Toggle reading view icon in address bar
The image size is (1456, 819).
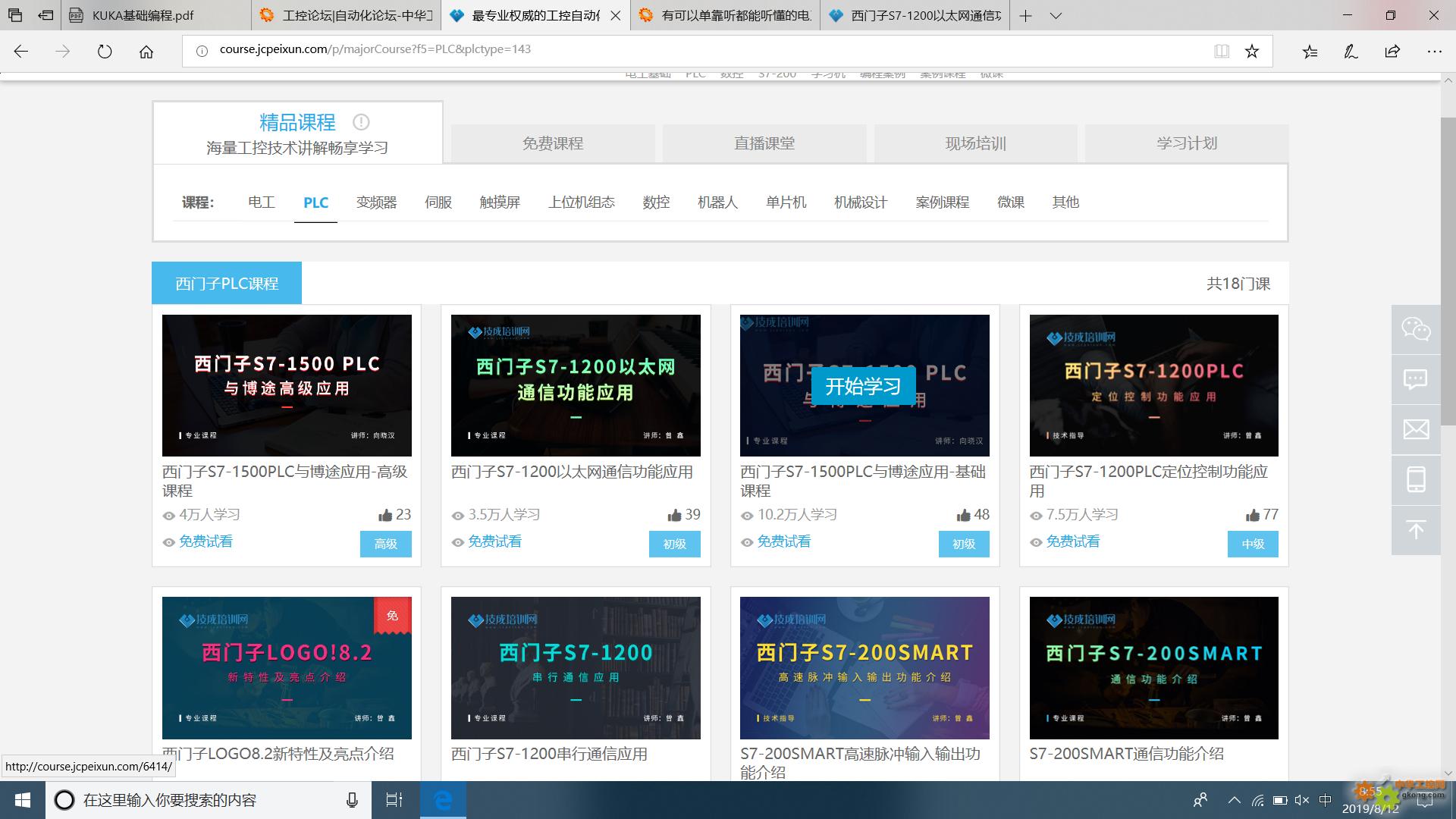1222,51
